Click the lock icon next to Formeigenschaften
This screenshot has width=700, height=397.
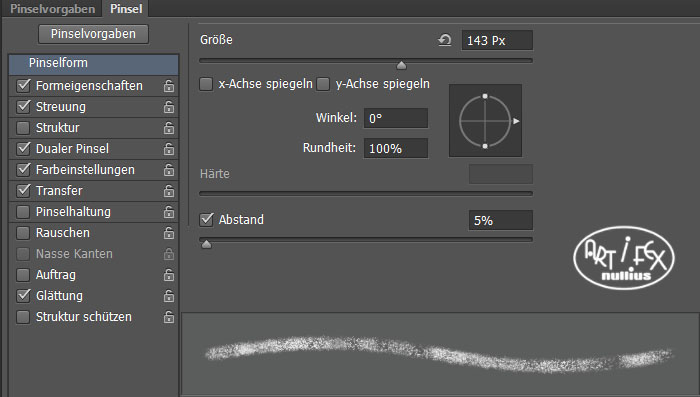point(169,86)
